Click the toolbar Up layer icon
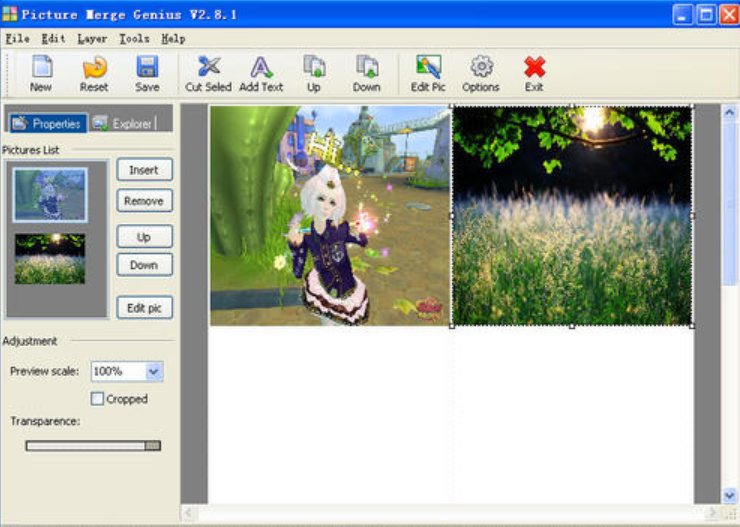740x527 pixels. coord(314,67)
